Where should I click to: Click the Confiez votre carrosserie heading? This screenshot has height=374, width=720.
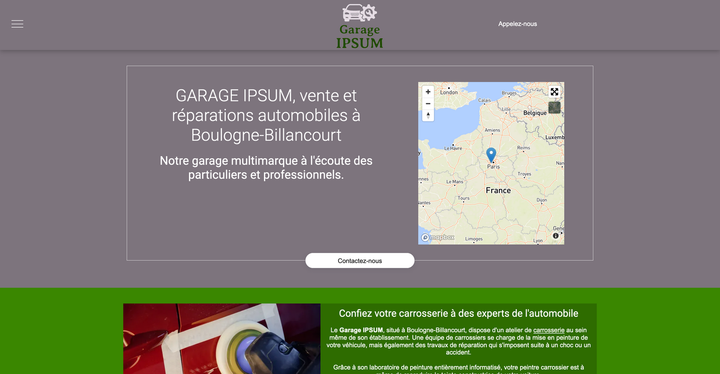click(459, 313)
